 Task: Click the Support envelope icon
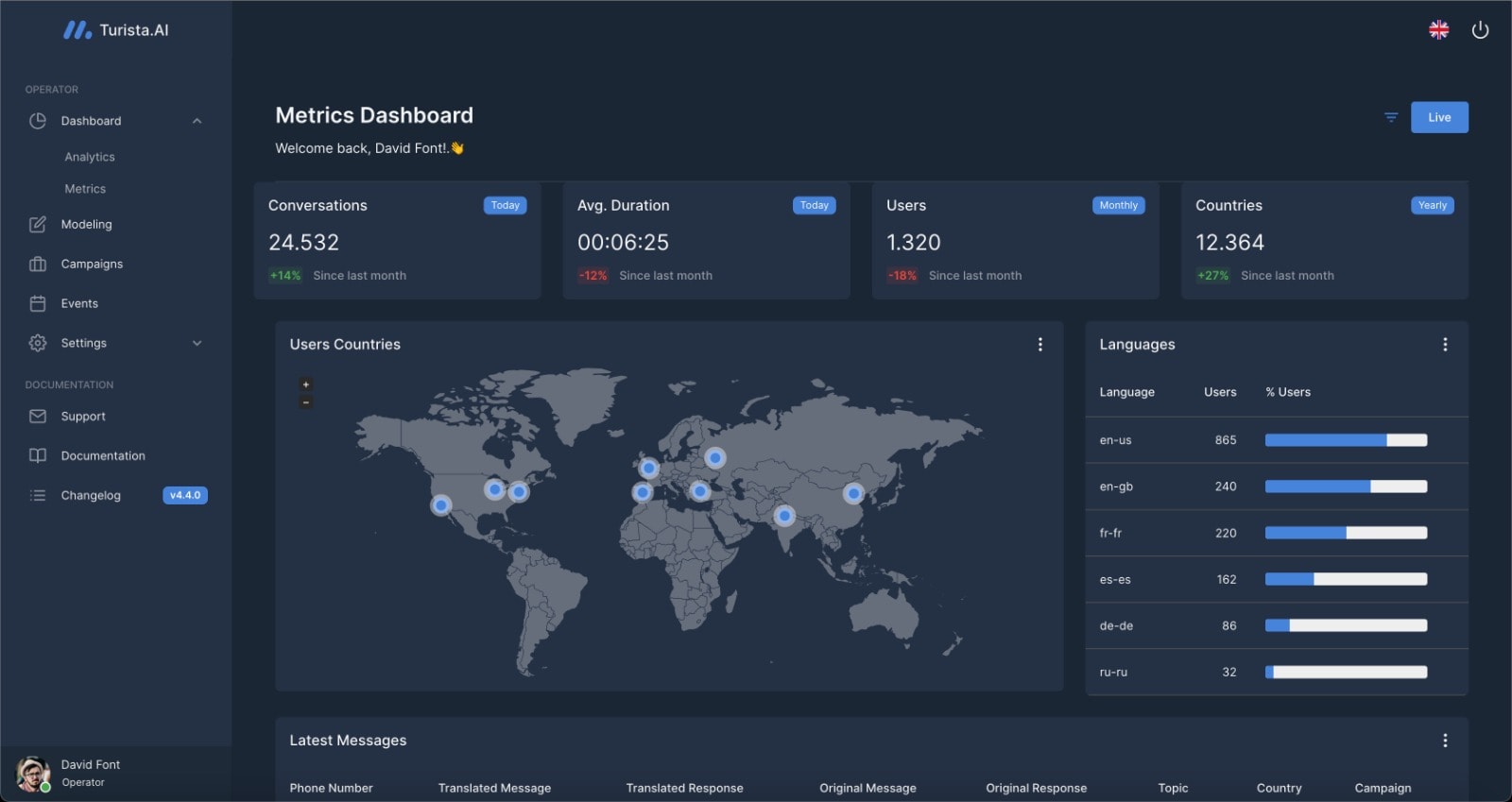38,416
